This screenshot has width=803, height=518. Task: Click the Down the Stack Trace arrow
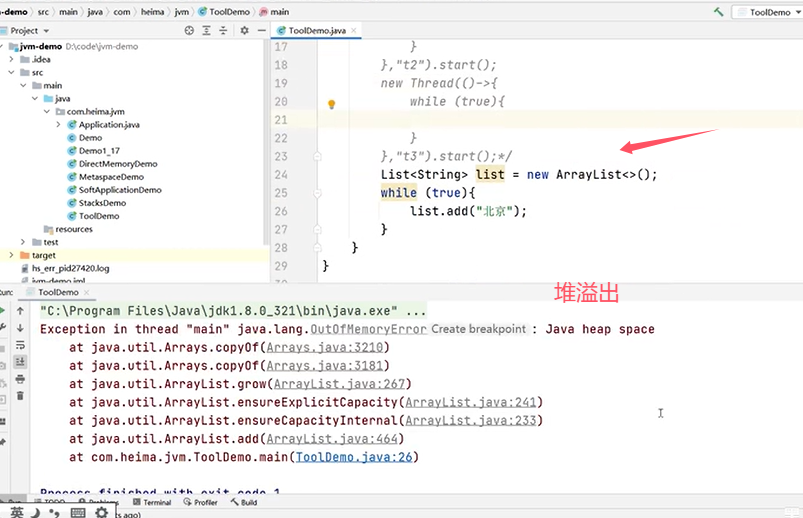click(x=20, y=328)
